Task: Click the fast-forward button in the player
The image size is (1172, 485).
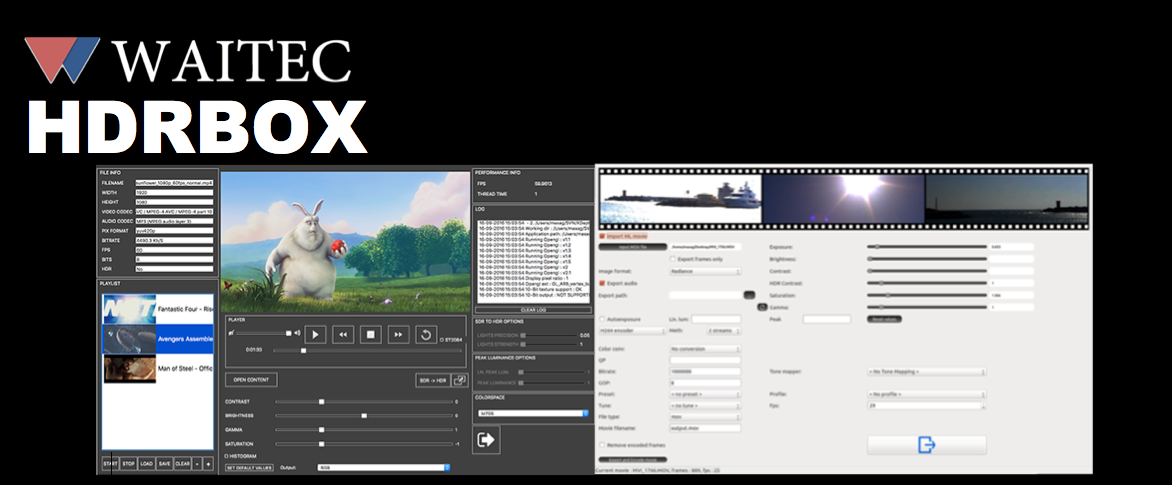Action: click(398, 334)
